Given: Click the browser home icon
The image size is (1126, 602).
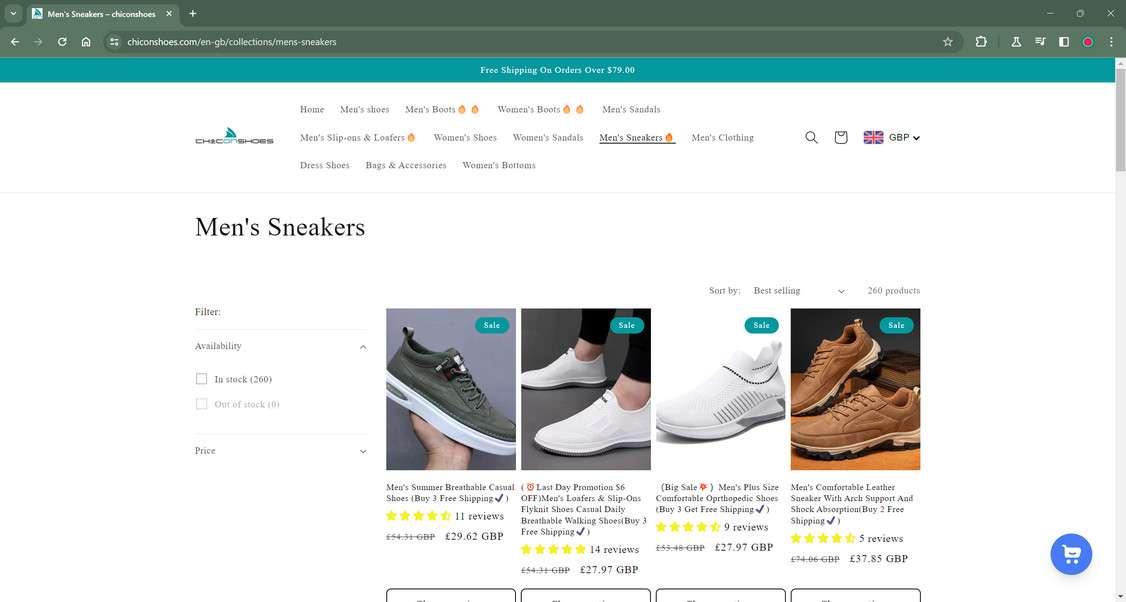Looking at the screenshot, I should 86,42.
